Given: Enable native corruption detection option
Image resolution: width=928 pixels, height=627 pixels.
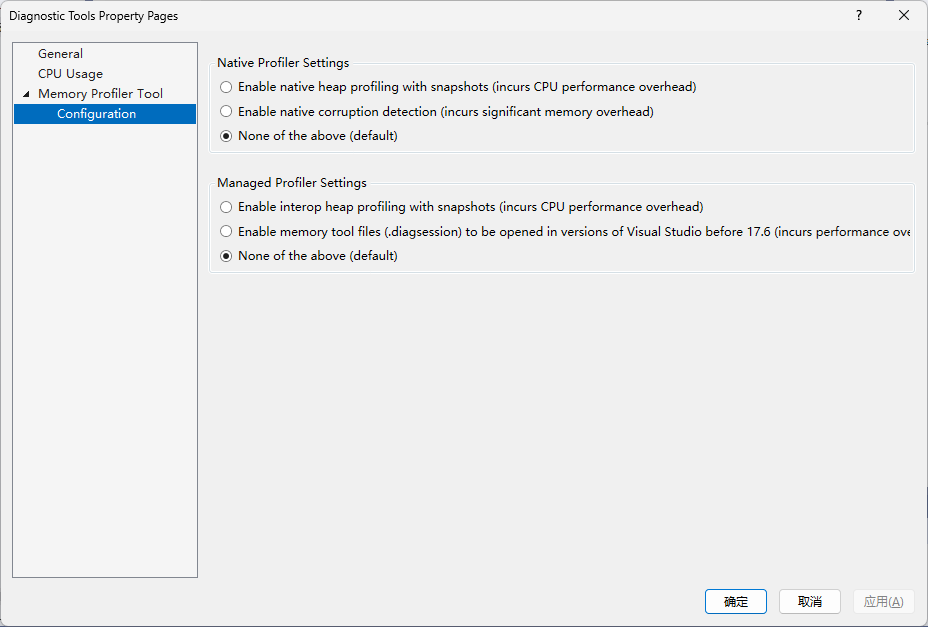Looking at the screenshot, I should [227, 112].
